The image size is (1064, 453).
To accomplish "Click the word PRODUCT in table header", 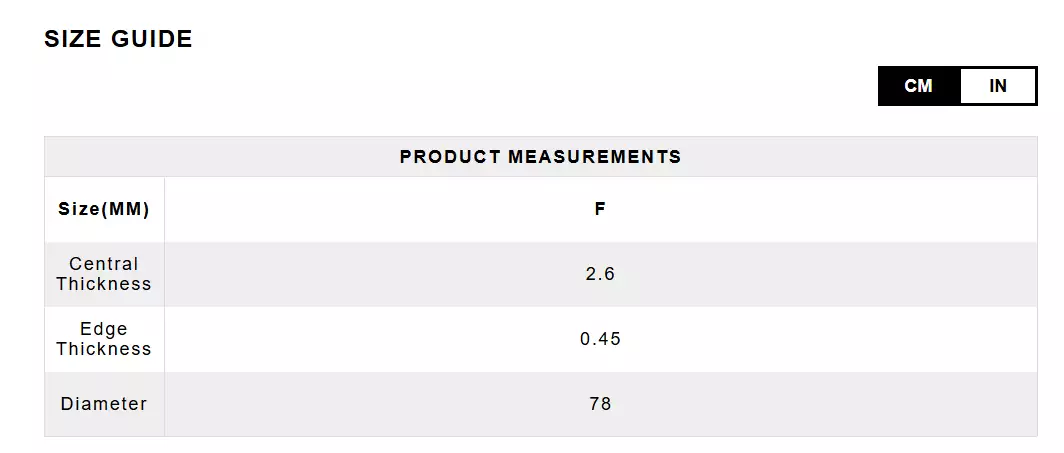I will click(450, 157).
